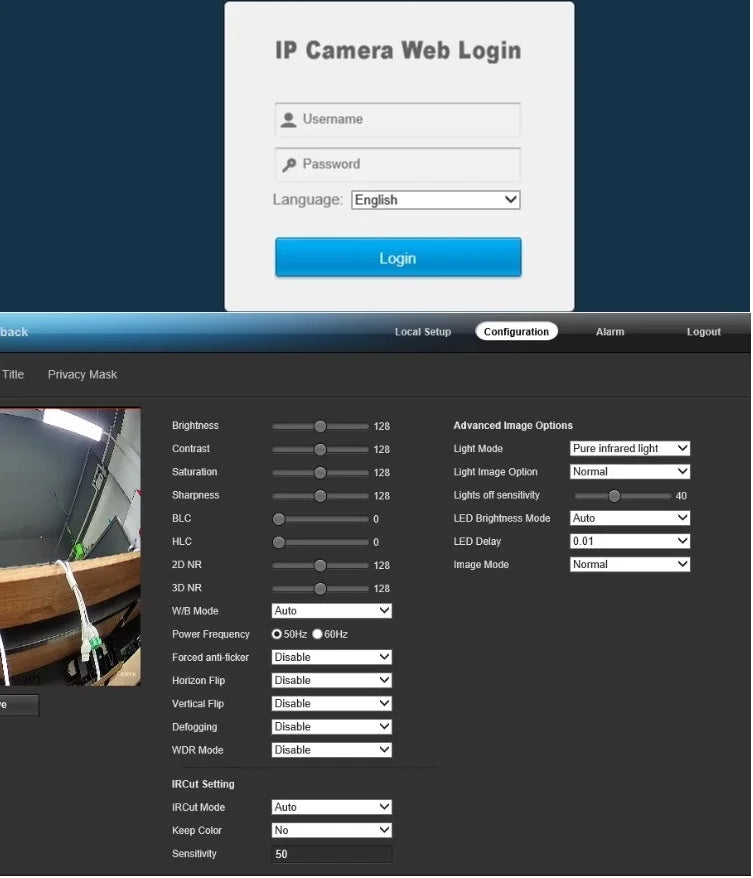Click the camera preview image
The height and width of the screenshot is (878, 753).
[70, 547]
